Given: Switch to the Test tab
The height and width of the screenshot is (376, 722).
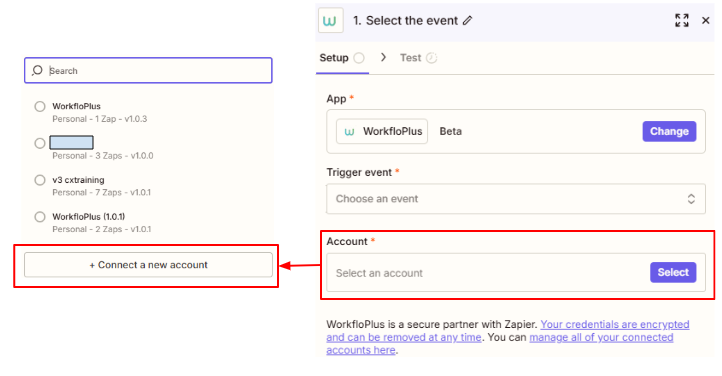Looking at the screenshot, I should [x=410, y=58].
